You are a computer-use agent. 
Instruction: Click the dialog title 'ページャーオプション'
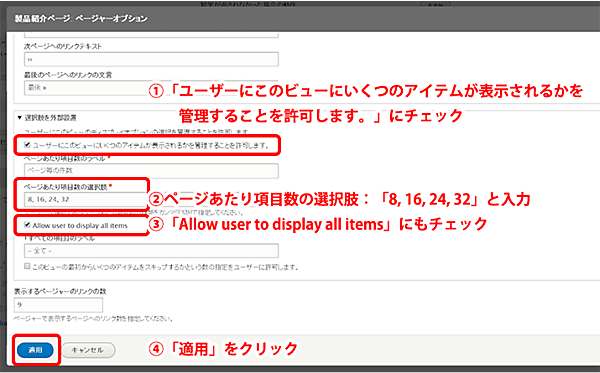click(x=111, y=18)
